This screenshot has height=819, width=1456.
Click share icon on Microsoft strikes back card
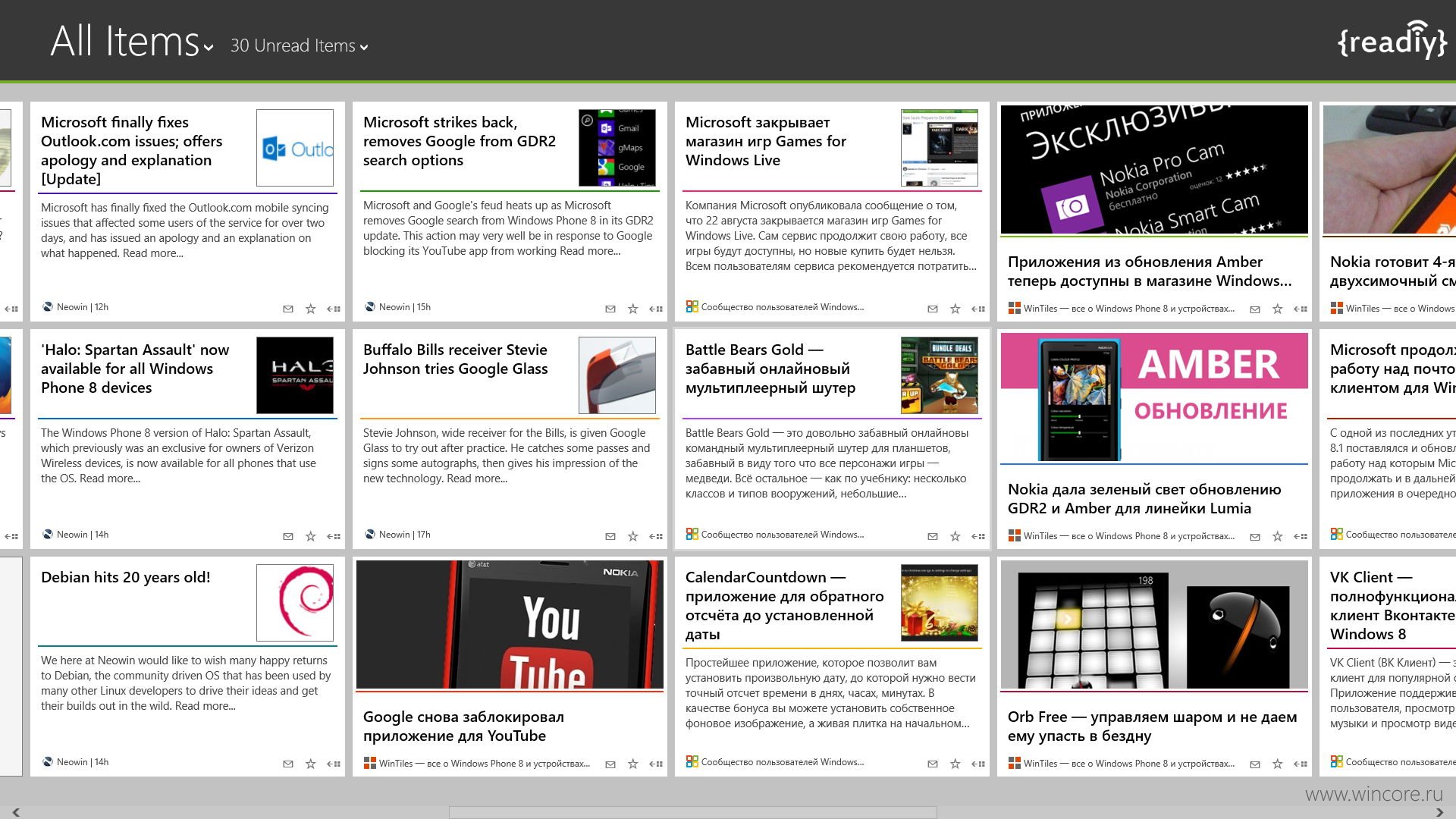pos(656,309)
